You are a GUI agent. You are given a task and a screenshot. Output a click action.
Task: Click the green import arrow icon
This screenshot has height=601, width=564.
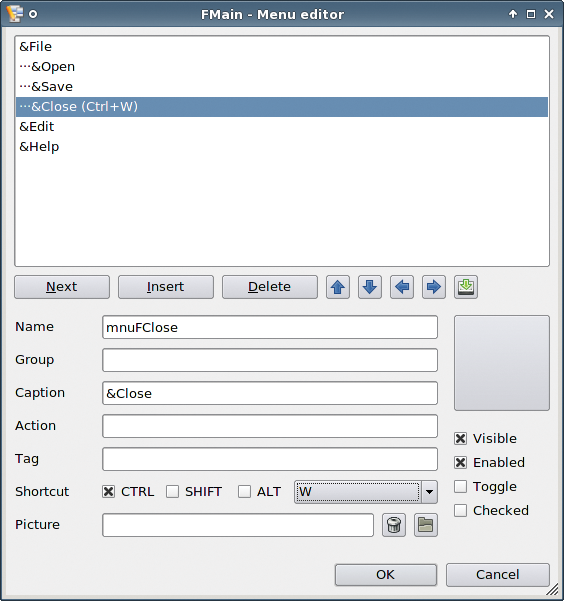coord(466,287)
